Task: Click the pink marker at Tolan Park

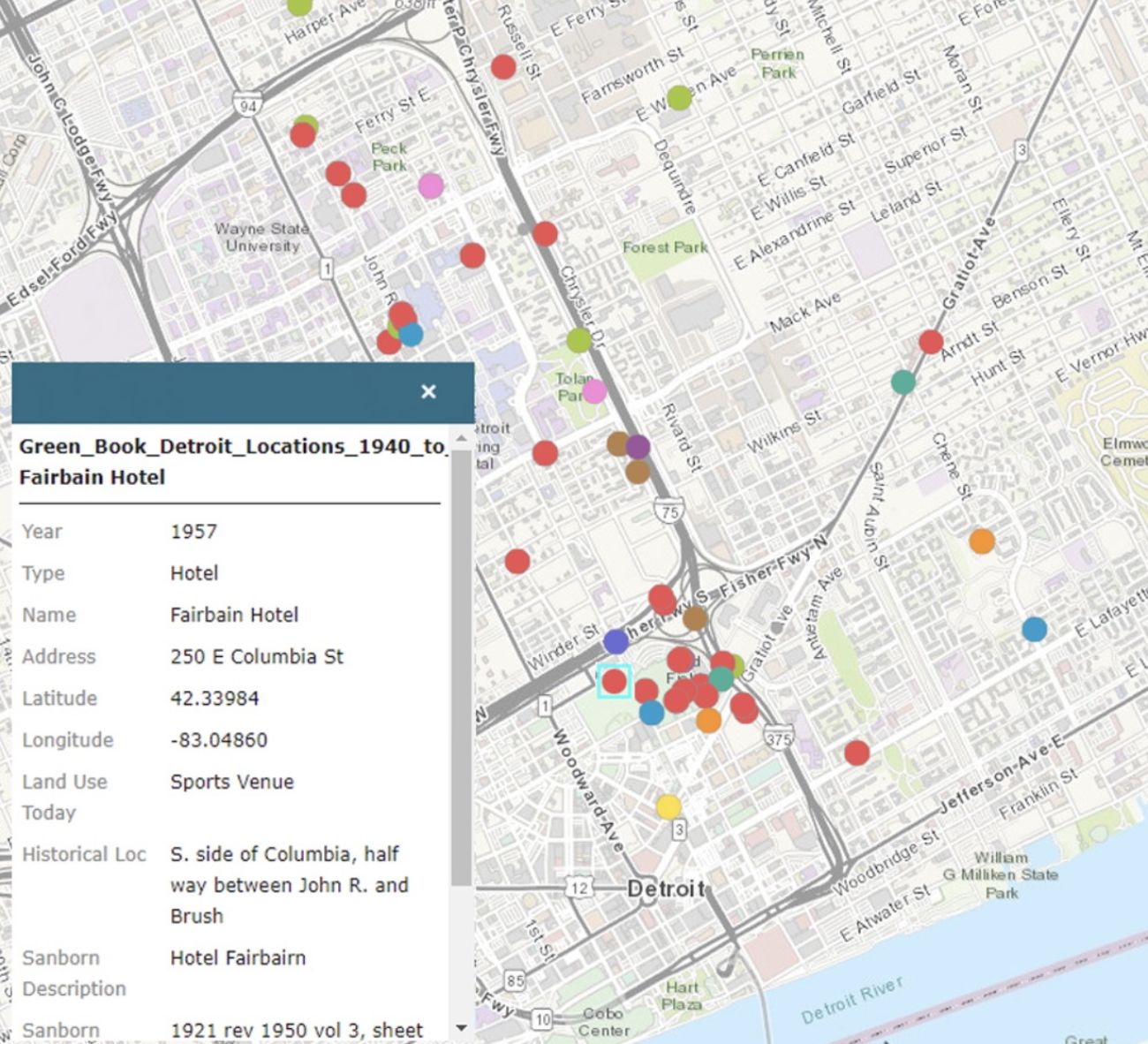Action: 594,390
